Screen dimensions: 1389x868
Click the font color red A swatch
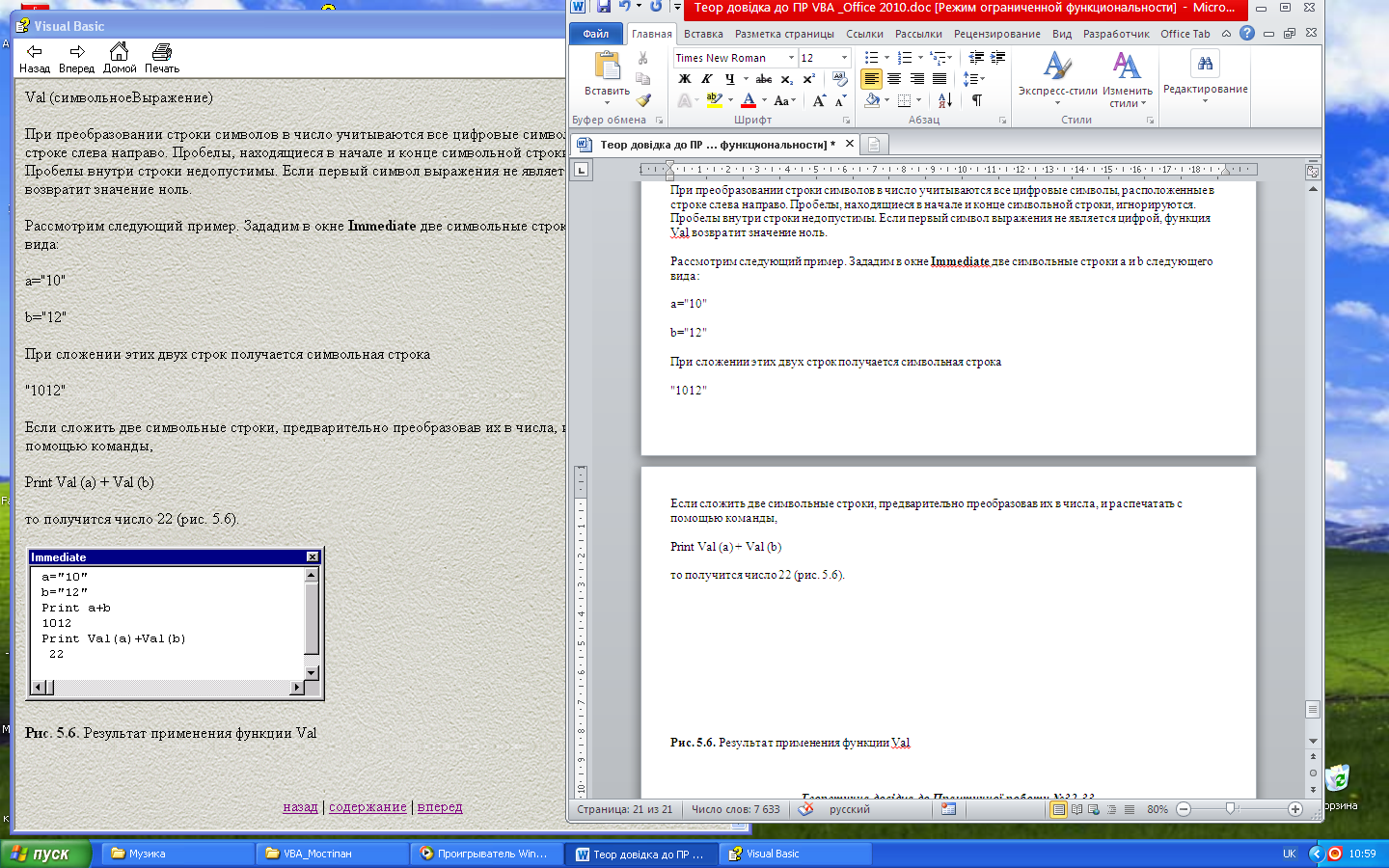(749, 100)
